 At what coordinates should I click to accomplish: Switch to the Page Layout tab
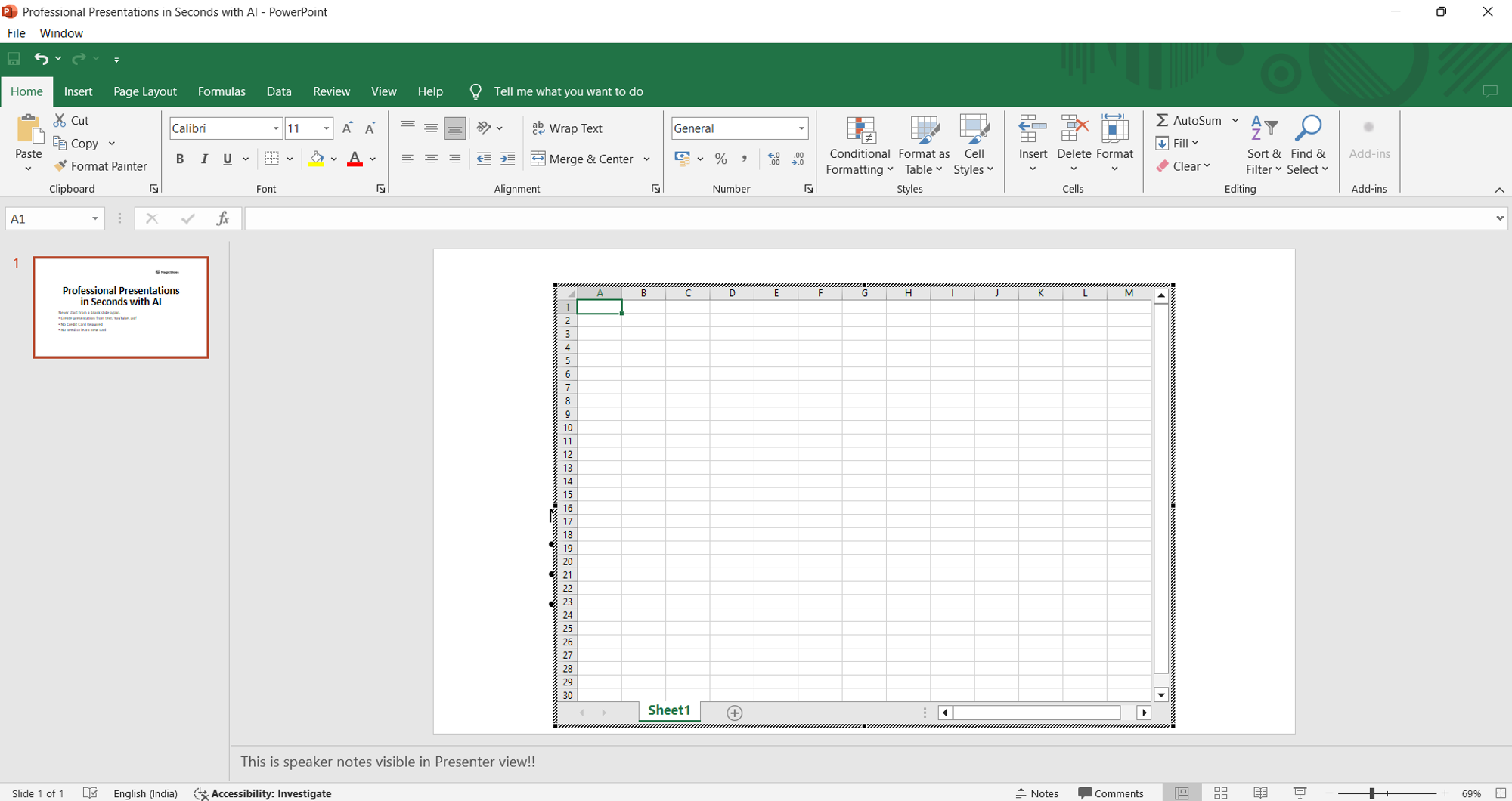point(145,91)
